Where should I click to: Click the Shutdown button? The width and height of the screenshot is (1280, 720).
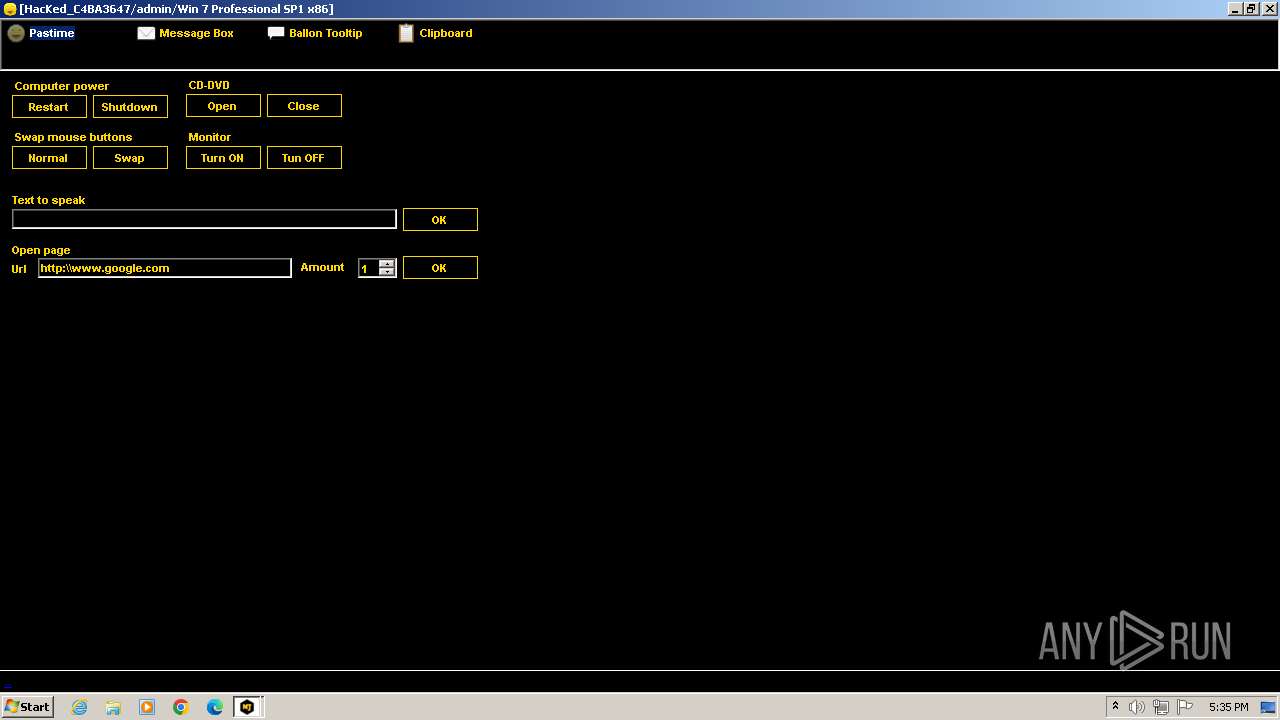130,107
